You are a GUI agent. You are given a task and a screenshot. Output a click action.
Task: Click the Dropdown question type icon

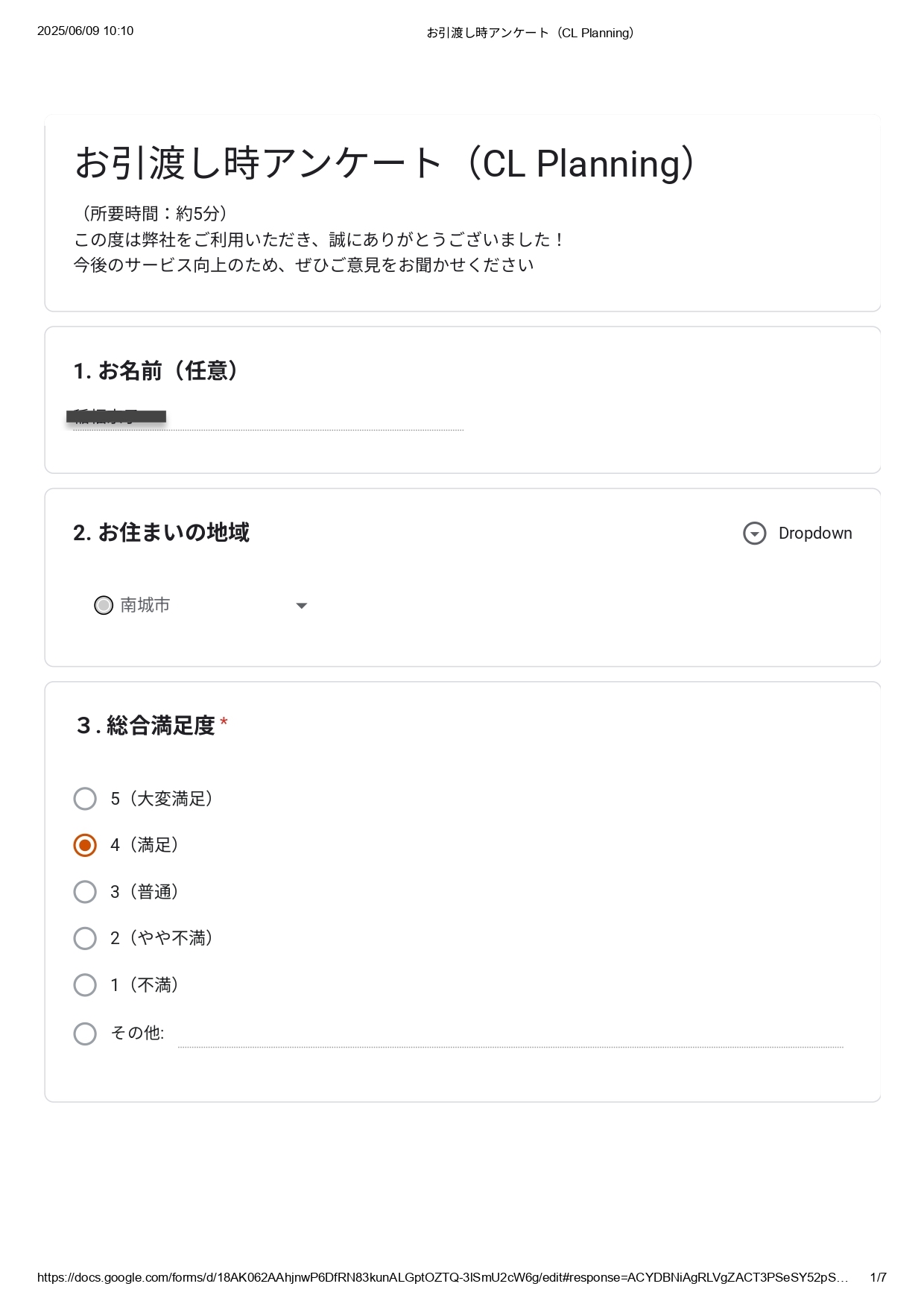pos(754,534)
